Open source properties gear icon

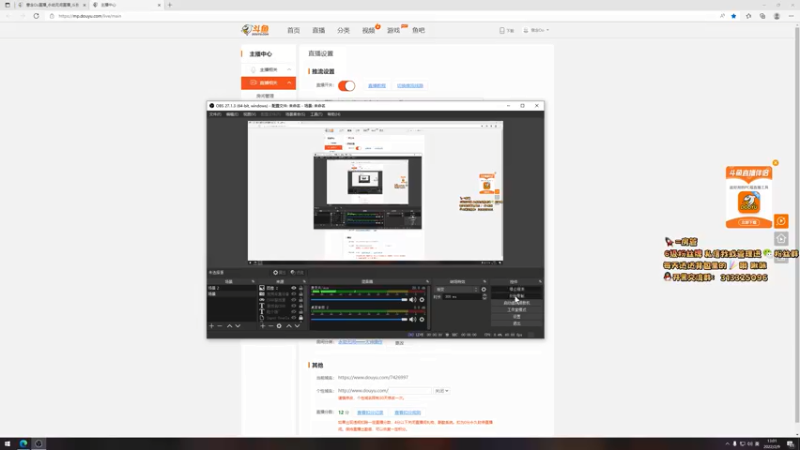point(279,326)
